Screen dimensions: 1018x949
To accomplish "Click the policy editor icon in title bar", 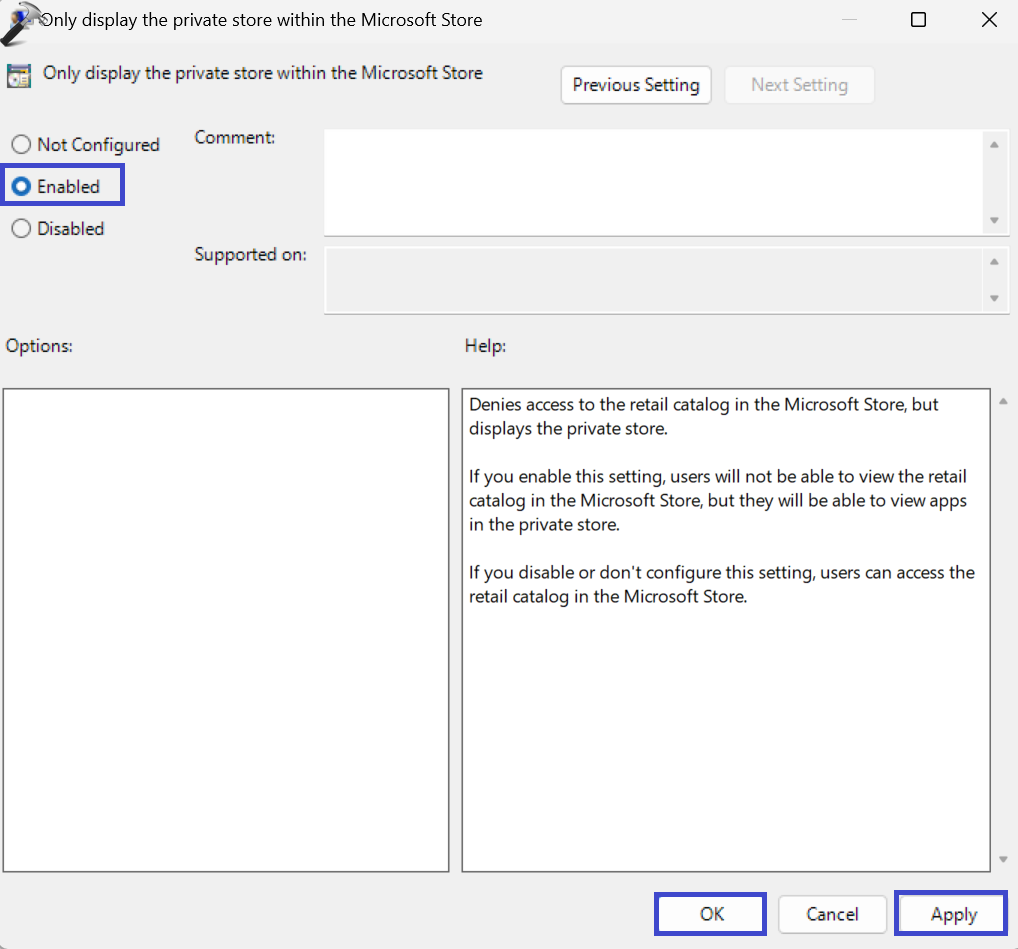I will [22, 22].
